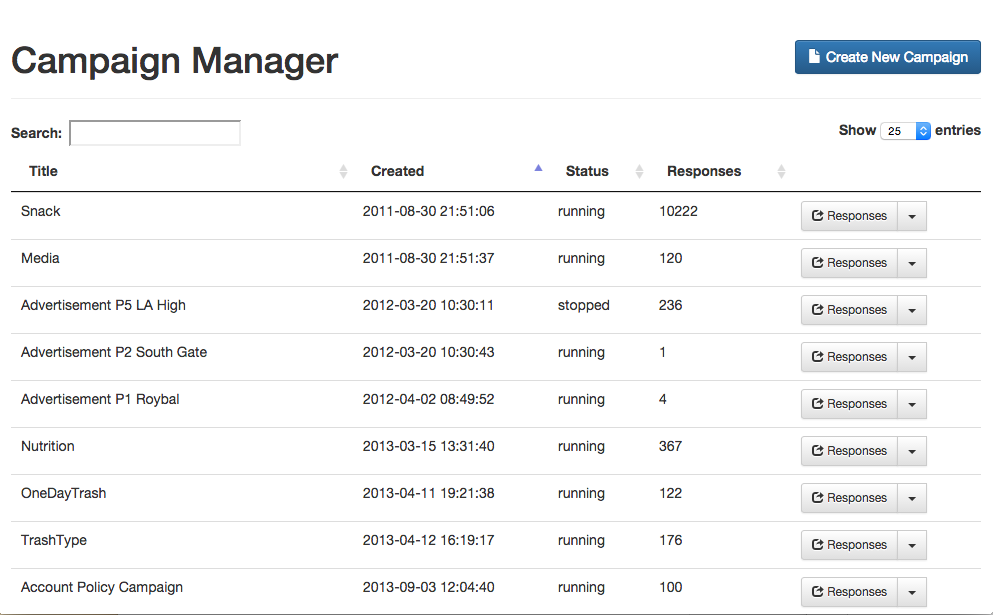
Task: Open the Show entries count dropdown
Action: click(x=906, y=131)
